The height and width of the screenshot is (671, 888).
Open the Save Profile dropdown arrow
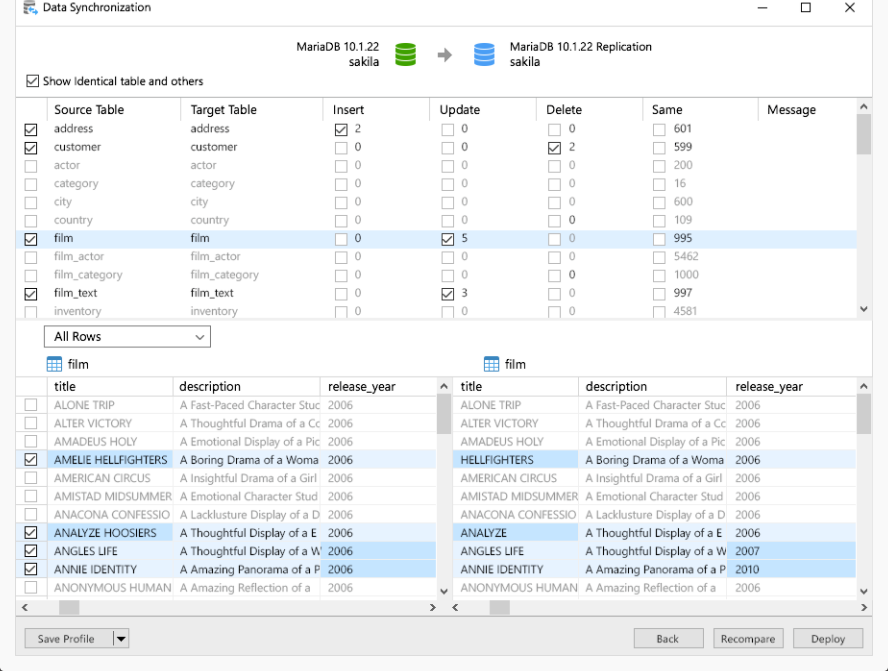[121, 639]
